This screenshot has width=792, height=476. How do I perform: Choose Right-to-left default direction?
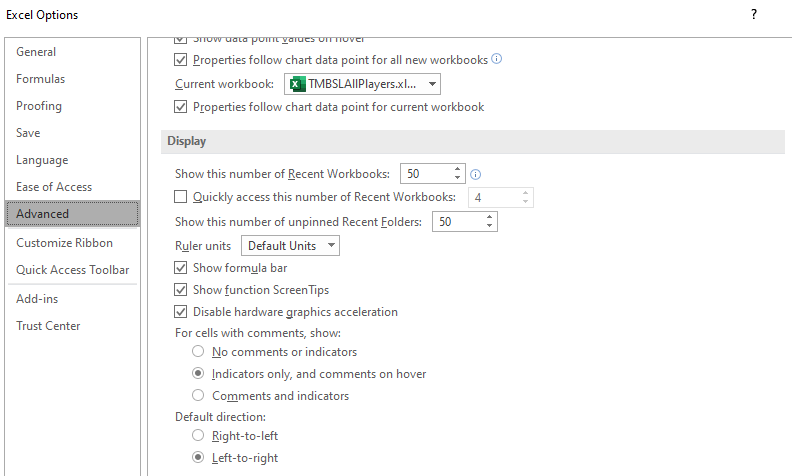tap(198, 435)
